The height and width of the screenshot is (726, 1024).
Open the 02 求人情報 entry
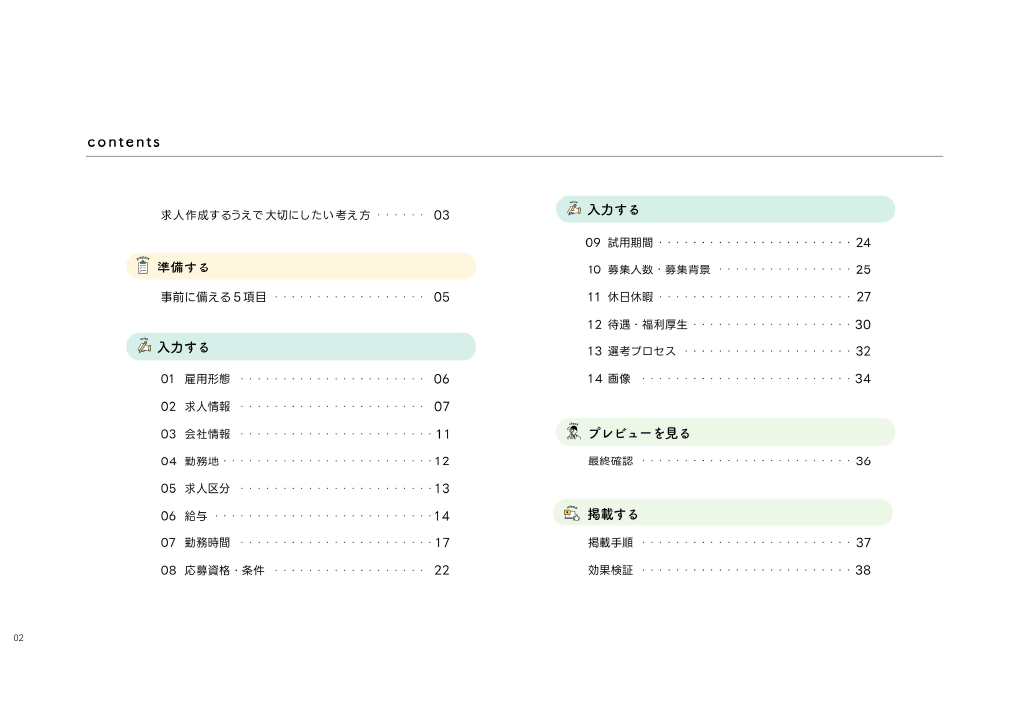click(305, 406)
